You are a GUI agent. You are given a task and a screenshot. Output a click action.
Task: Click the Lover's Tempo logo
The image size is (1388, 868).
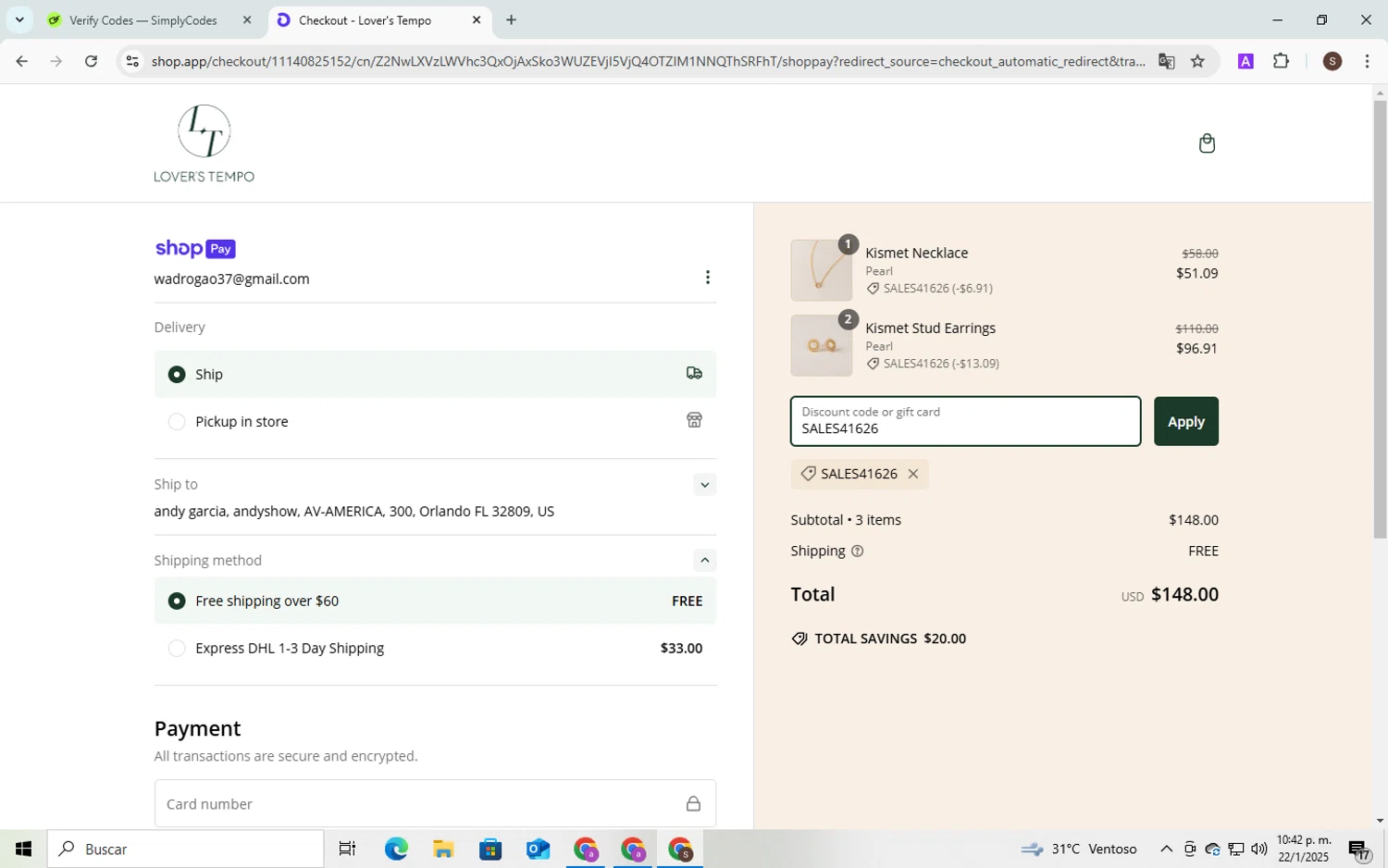pyautogui.click(x=204, y=143)
